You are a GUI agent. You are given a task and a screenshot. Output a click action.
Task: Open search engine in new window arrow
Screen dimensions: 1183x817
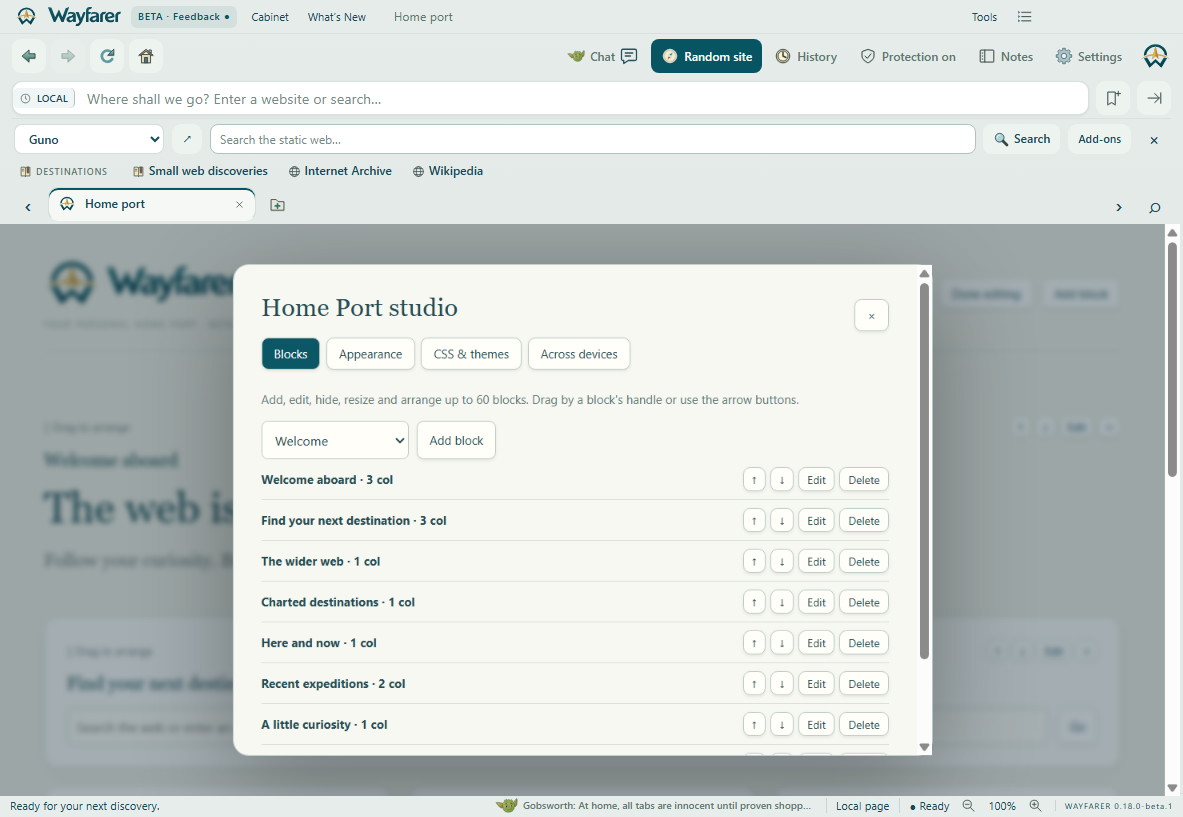click(187, 139)
